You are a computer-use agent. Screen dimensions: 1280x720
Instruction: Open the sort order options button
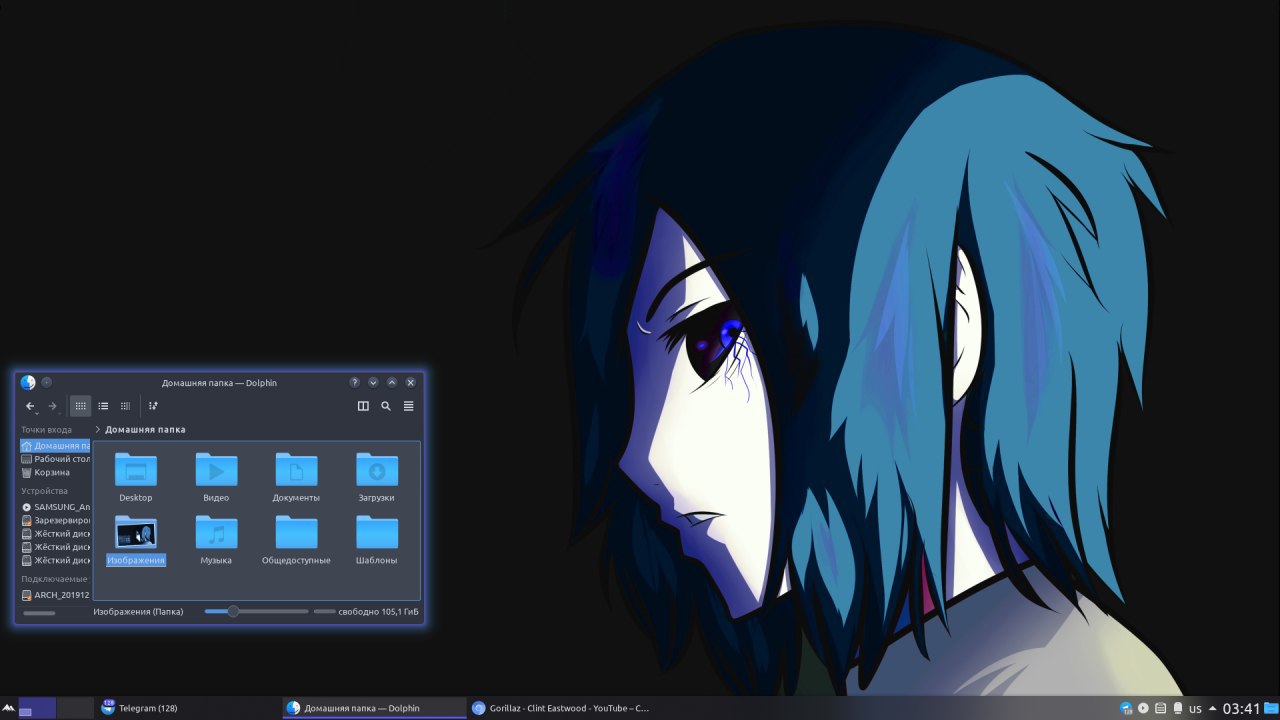[153, 406]
